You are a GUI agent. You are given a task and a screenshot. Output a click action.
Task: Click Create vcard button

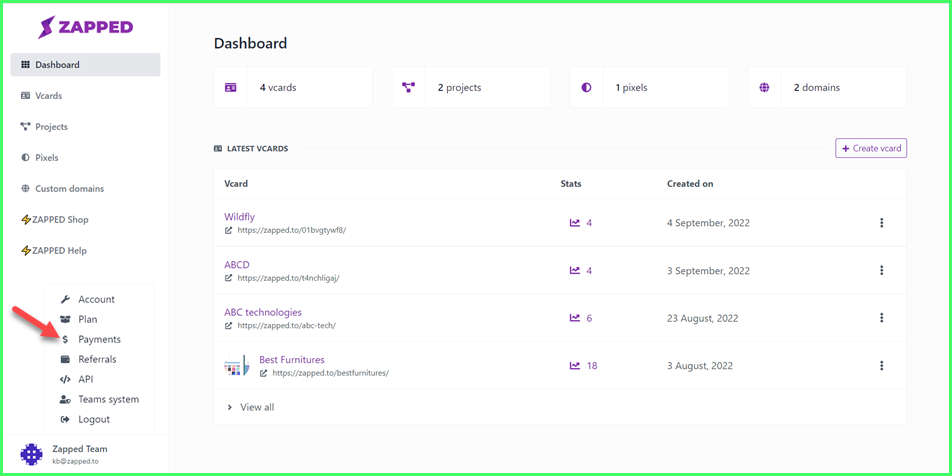[871, 148]
